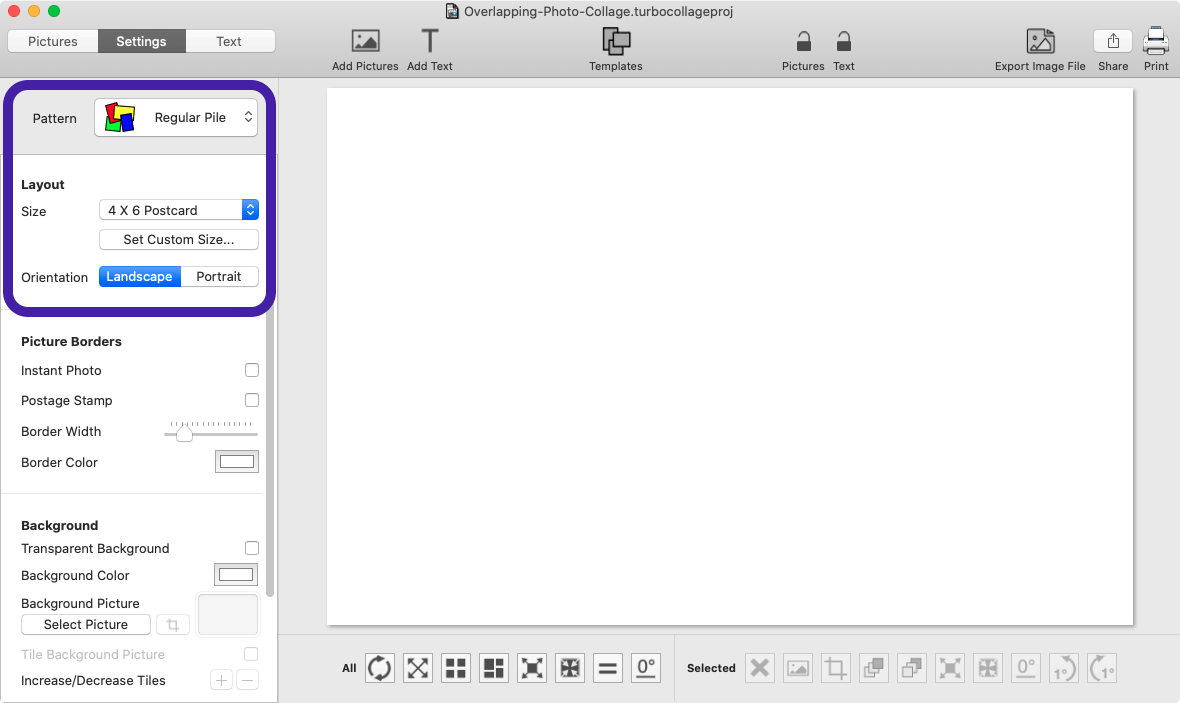Image resolution: width=1180 pixels, height=703 pixels.
Task: Reset selected rotation with 0° icon
Action: click(x=1026, y=668)
